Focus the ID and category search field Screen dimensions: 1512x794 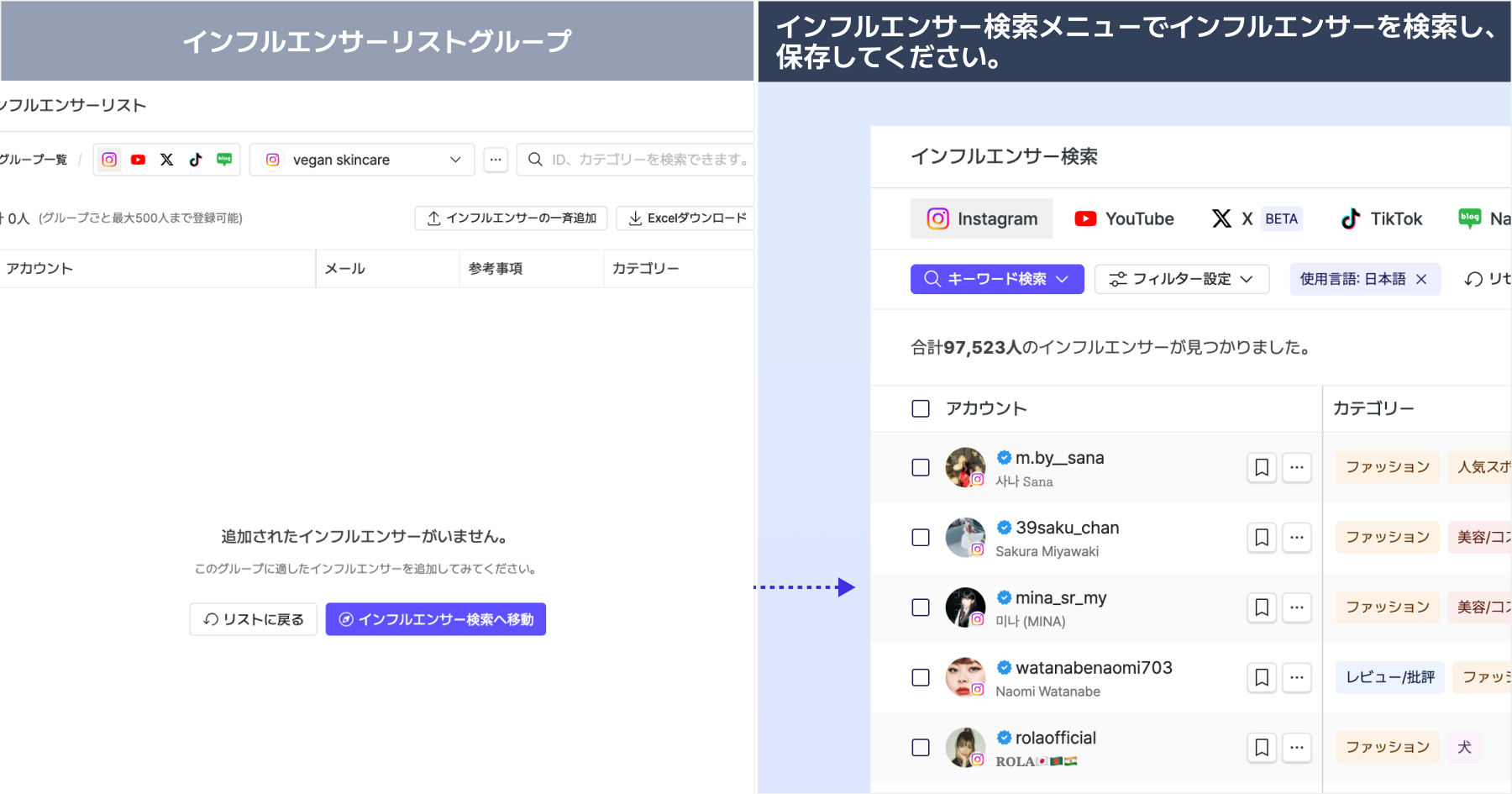647,160
